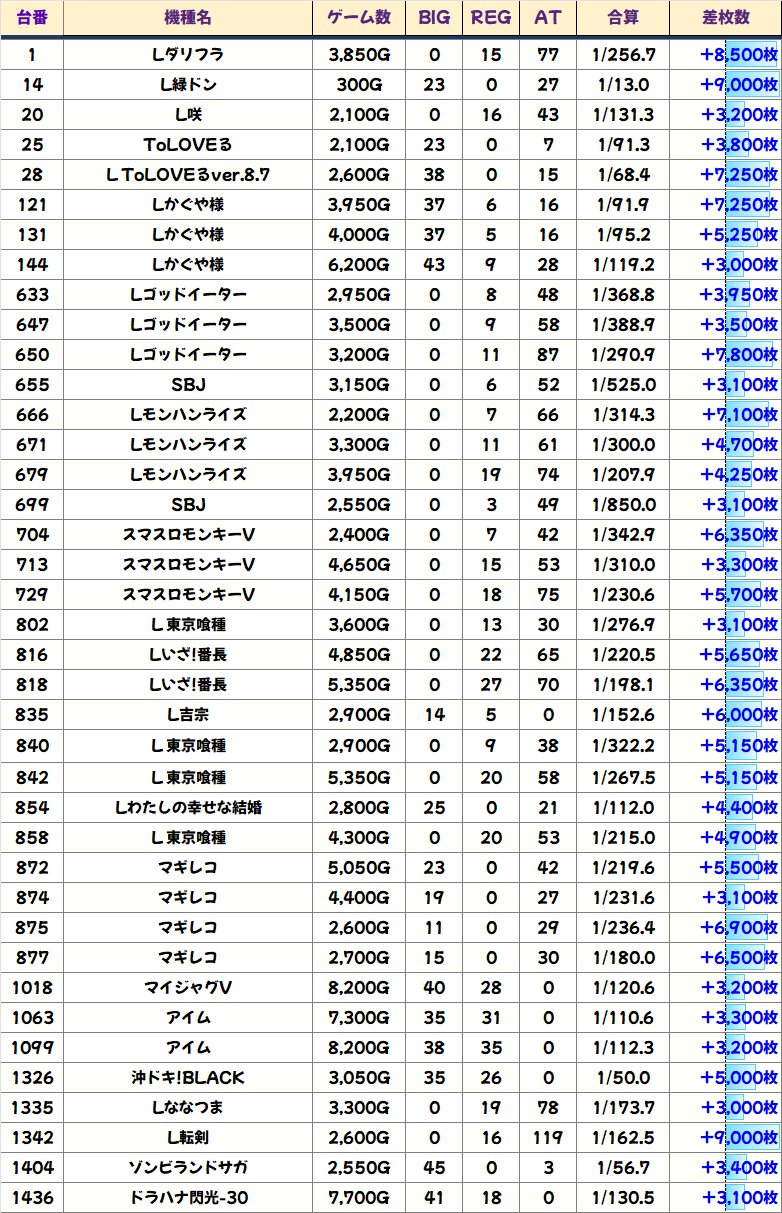Select the ゾンビランドサガ machine name
The height and width of the screenshot is (1213, 782).
click(188, 1168)
